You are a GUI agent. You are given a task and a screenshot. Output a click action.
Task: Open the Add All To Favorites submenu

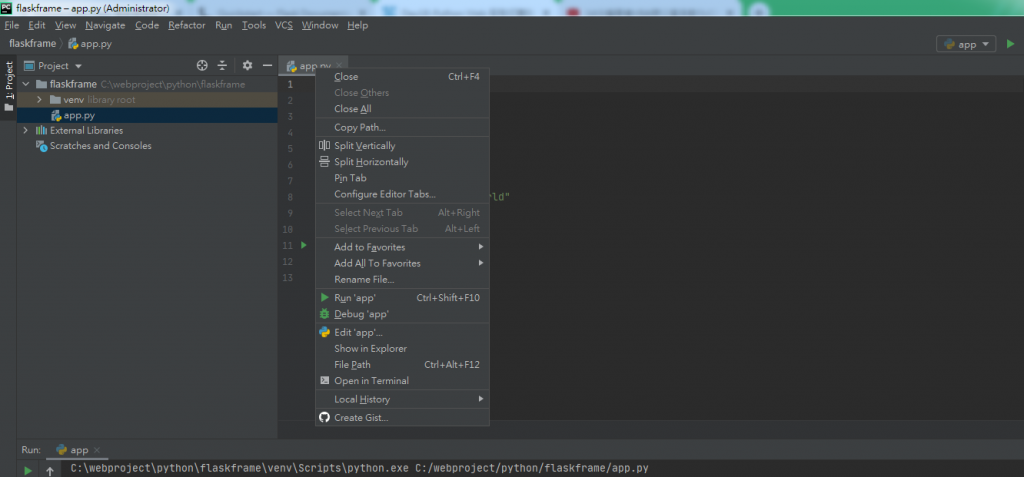402,263
